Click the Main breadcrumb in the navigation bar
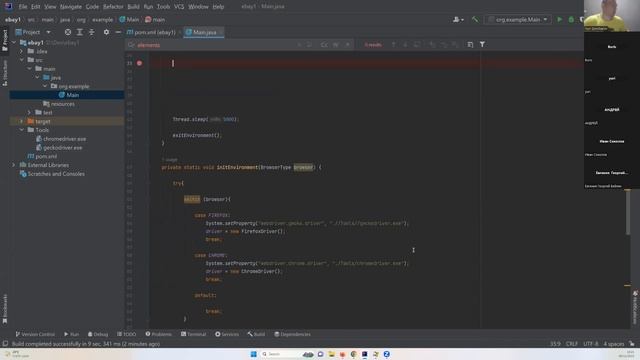The width and height of the screenshot is (640, 360). tap(129, 20)
